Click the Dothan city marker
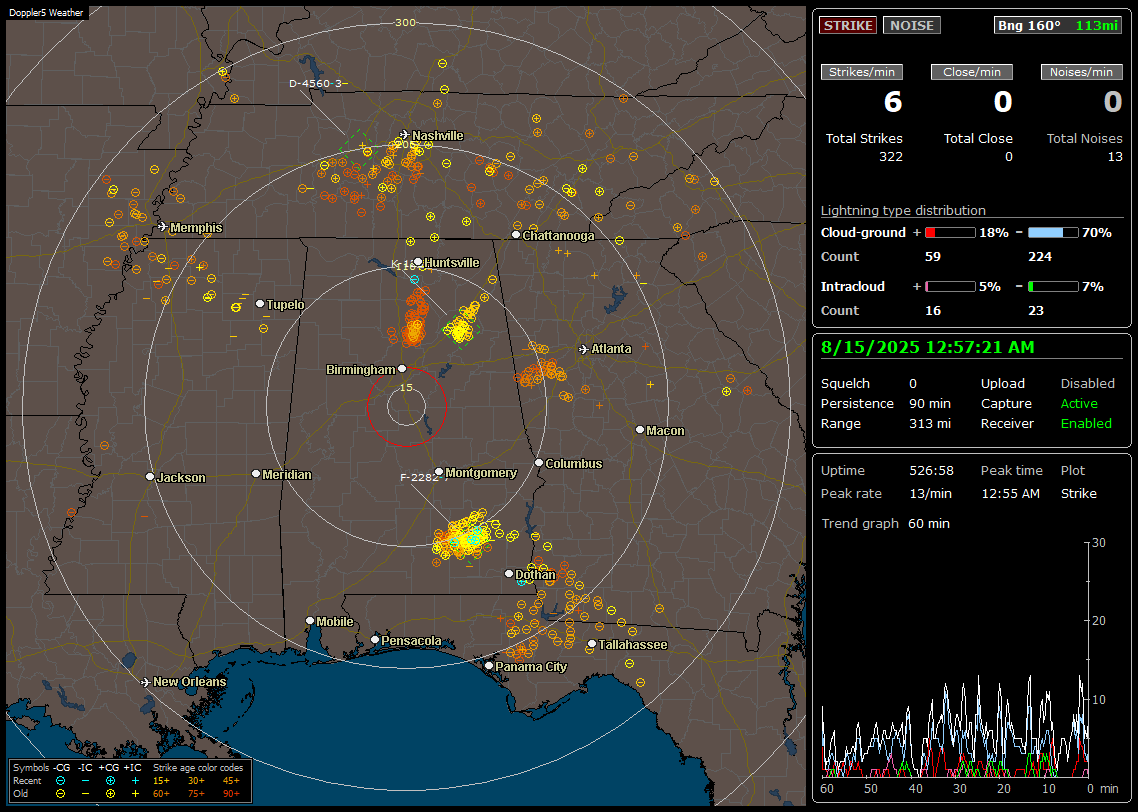Viewport: 1138px width, 812px height. tap(509, 573)
